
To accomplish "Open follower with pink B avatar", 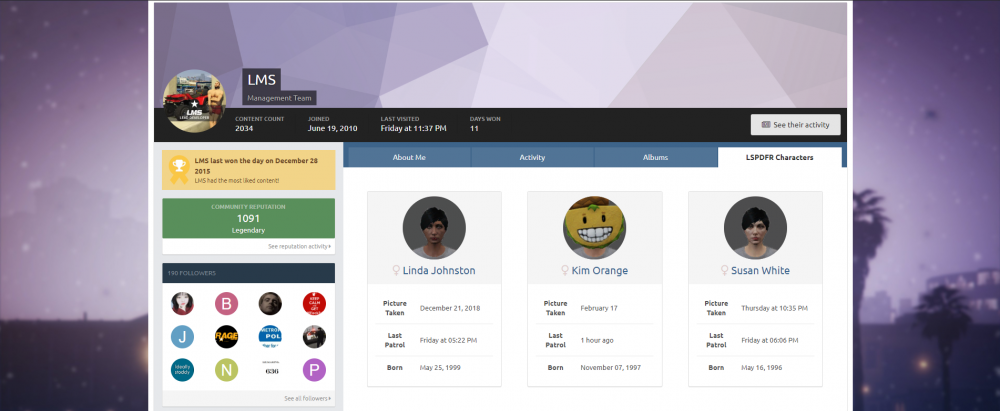I will click(x=226, y=303).
